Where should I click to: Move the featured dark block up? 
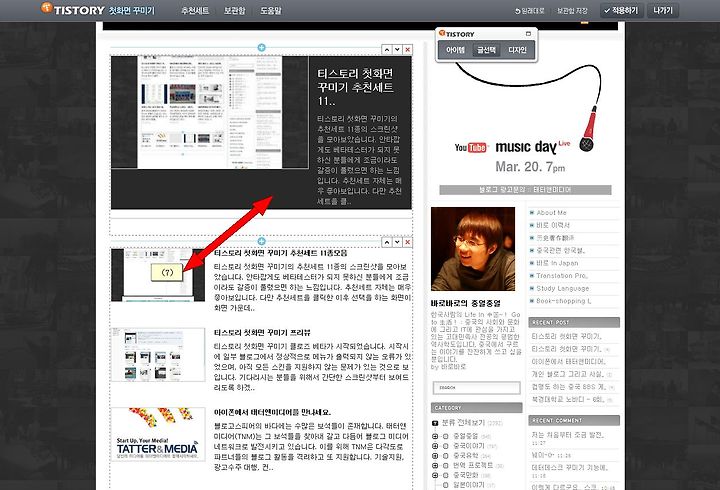point(387,50)
